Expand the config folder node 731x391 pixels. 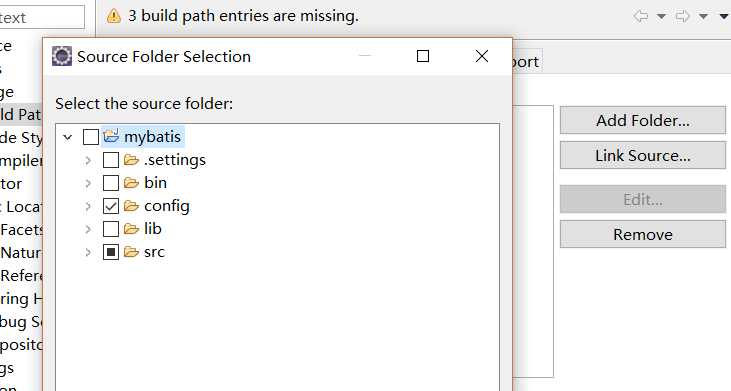(x=88, y=206)
